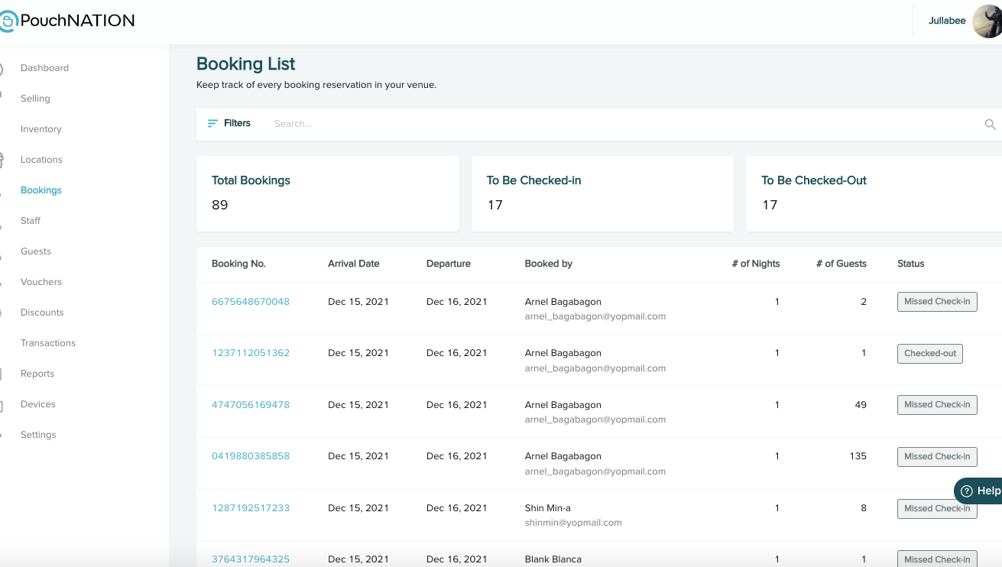Select Transactions from the sidebar
Image resolution: width=1002 pixels, height=567 pixels.
(48, 343)
